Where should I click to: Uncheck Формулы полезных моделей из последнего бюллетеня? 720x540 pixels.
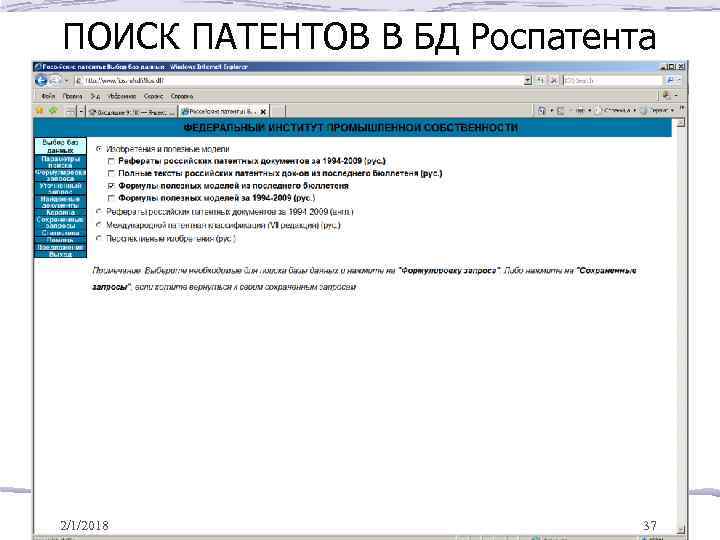[111, 186]
